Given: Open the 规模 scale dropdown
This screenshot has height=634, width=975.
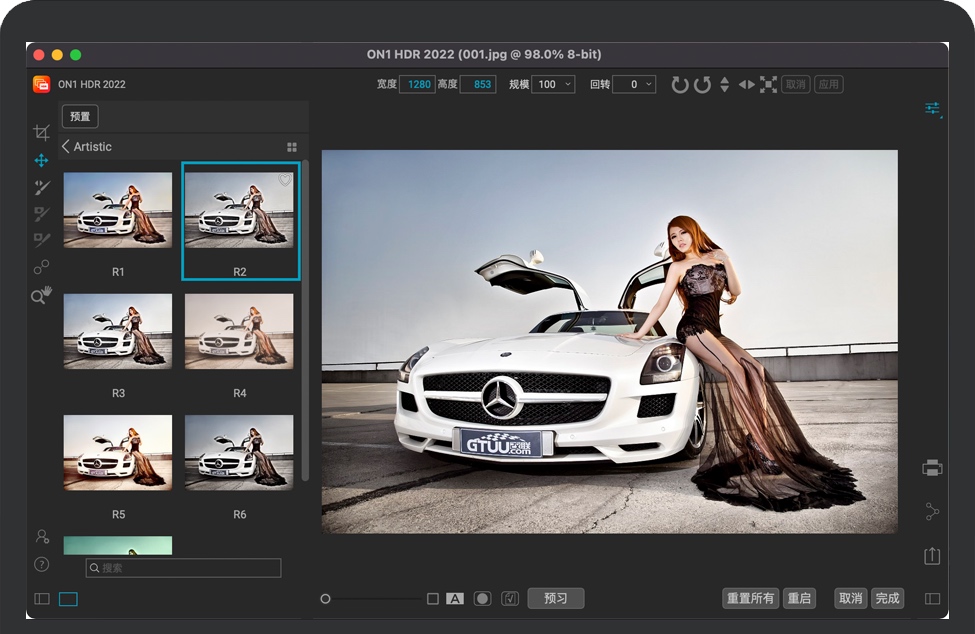Looking at the screenshot, I should 553,85.
